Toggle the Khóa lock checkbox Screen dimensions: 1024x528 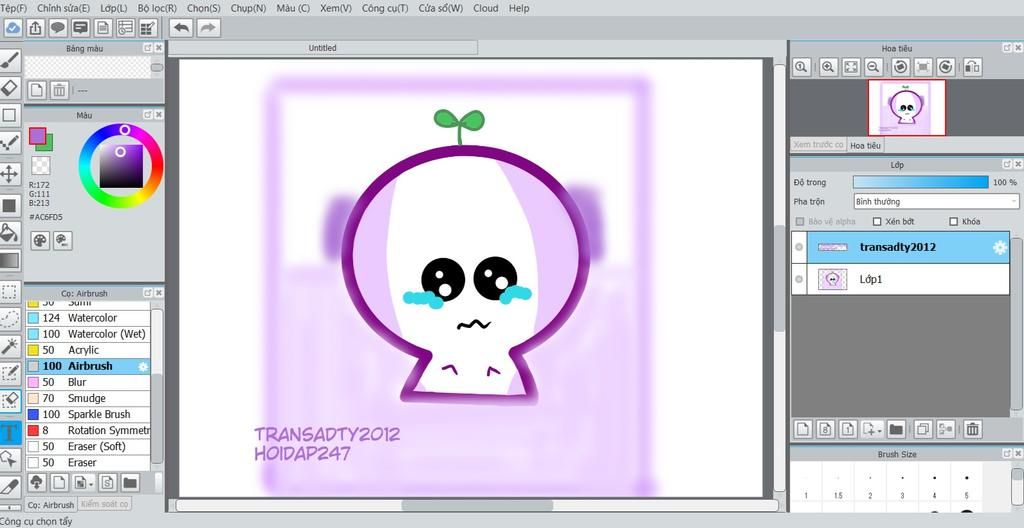coord(953,222)
